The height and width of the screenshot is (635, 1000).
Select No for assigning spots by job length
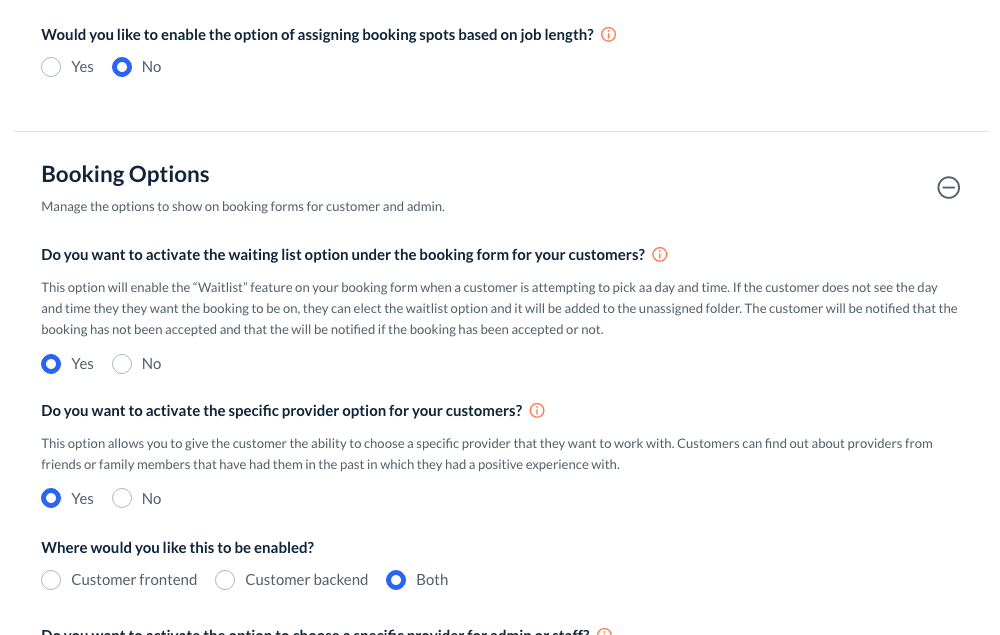pos(122,67)
